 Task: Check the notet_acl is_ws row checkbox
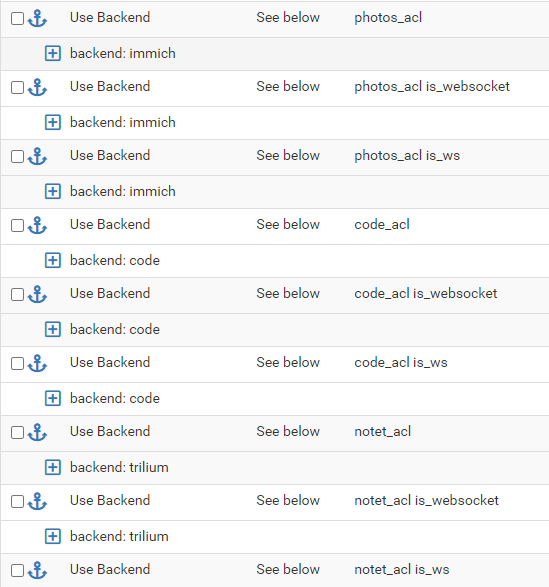click(17, 571)
